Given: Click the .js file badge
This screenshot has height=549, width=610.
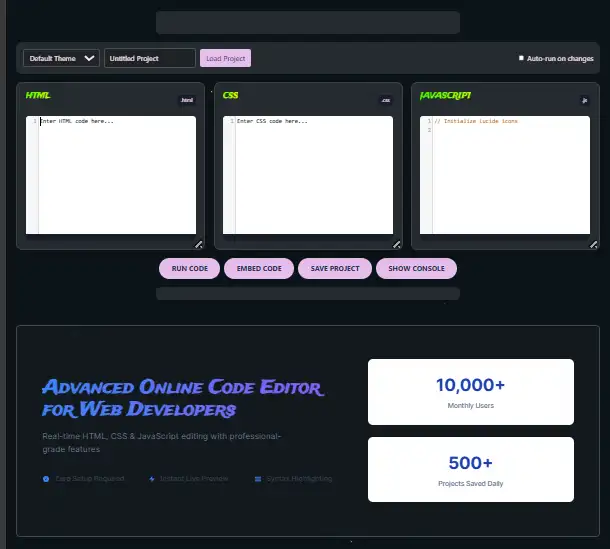Looking at the screenshot, I should (584, 100).
